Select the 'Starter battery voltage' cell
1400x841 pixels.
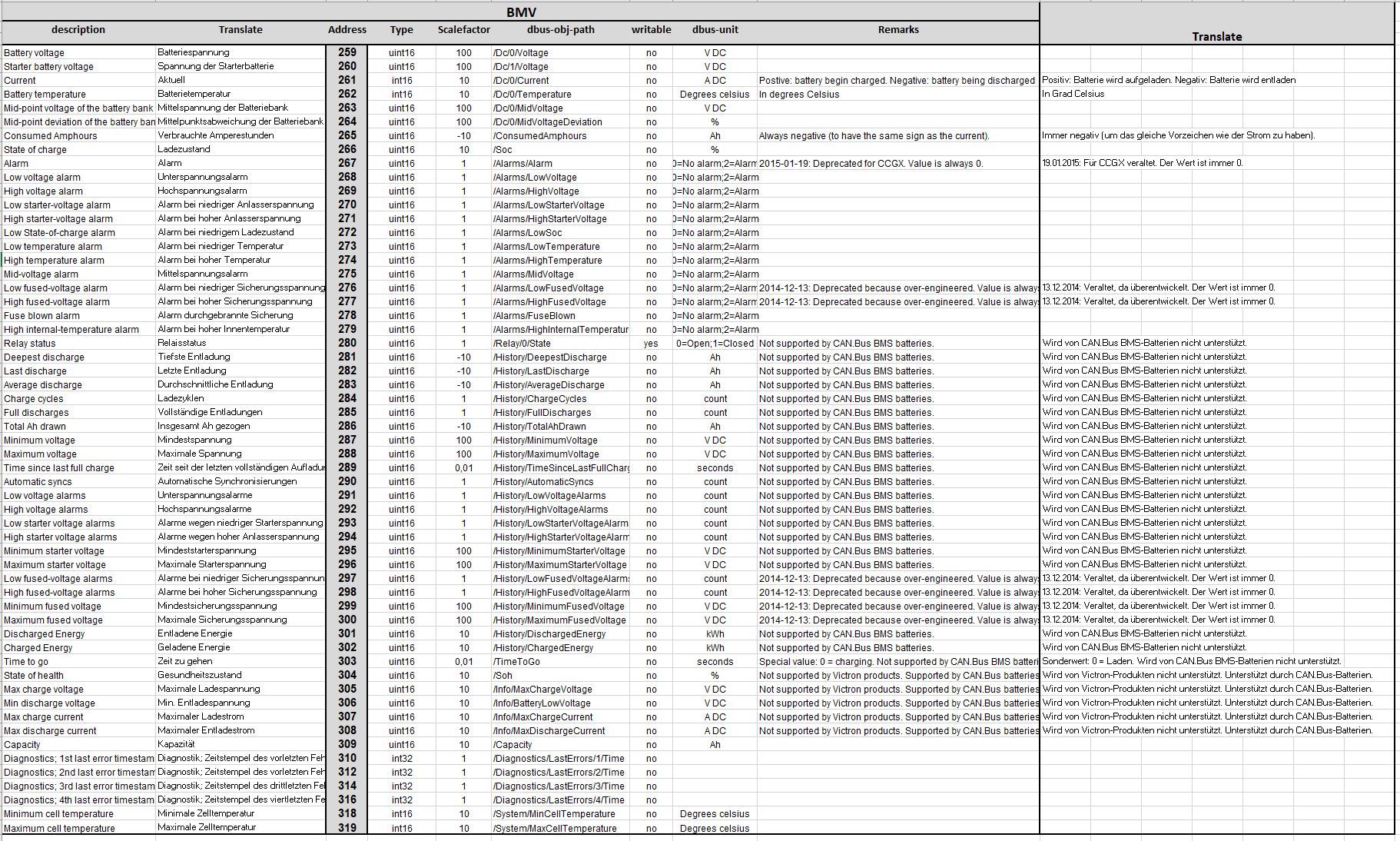[78, 67]
